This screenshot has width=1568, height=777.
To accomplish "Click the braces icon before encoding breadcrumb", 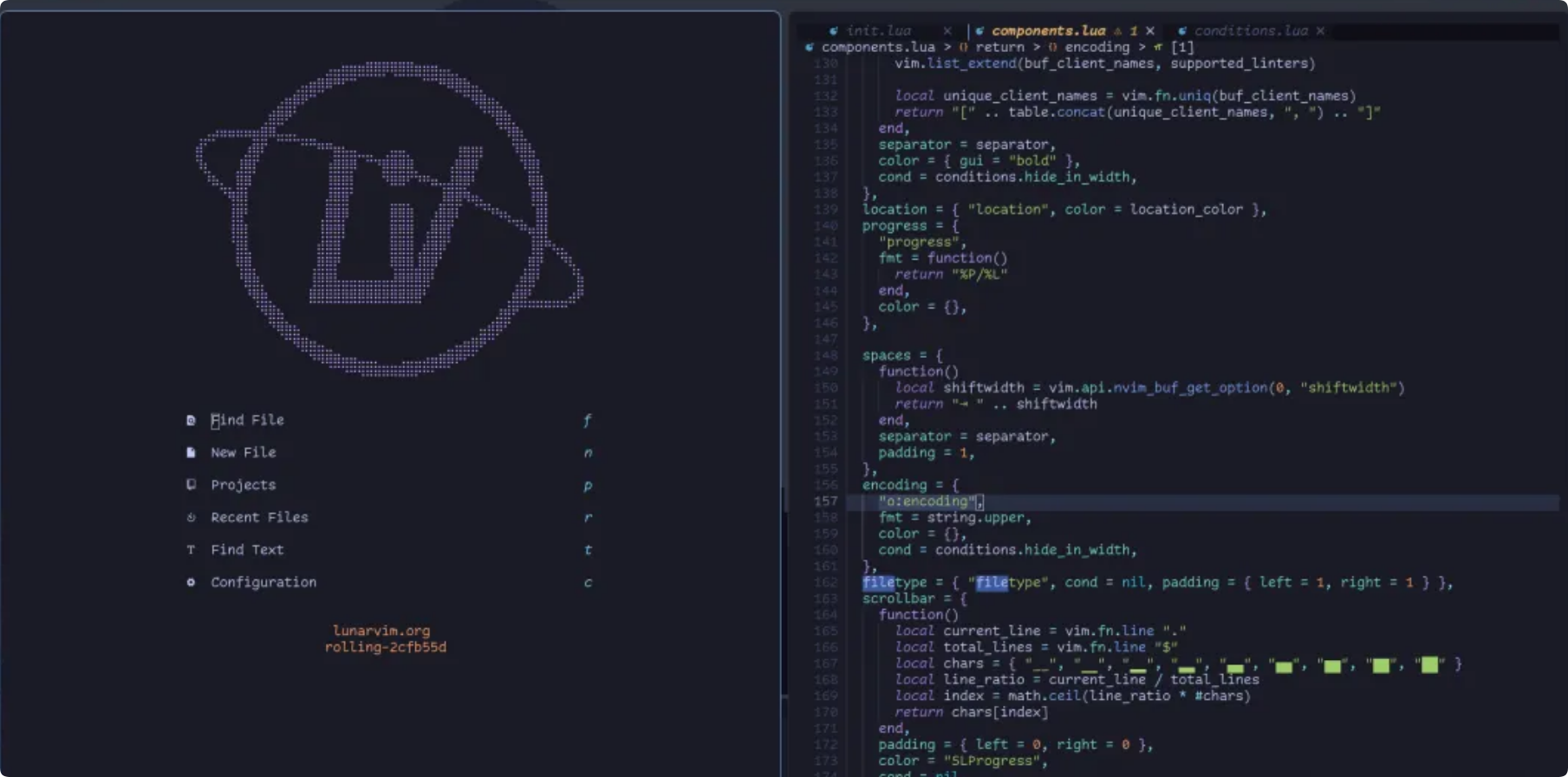I will click(1052, 48).
